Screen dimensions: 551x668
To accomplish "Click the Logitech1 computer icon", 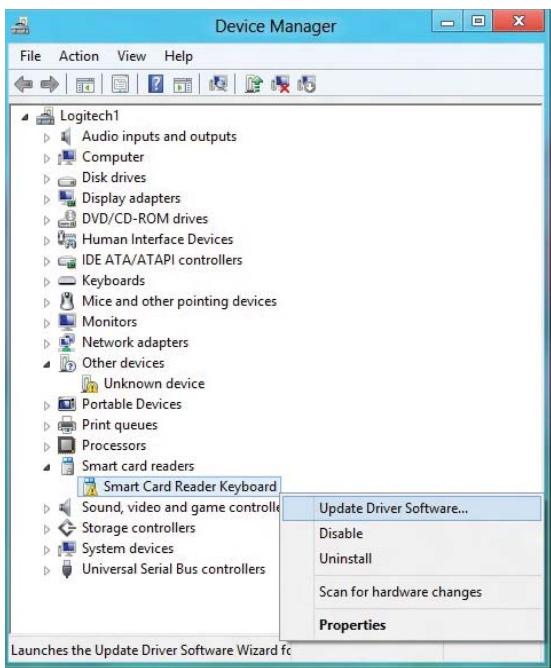I will (x=46, y=116).
